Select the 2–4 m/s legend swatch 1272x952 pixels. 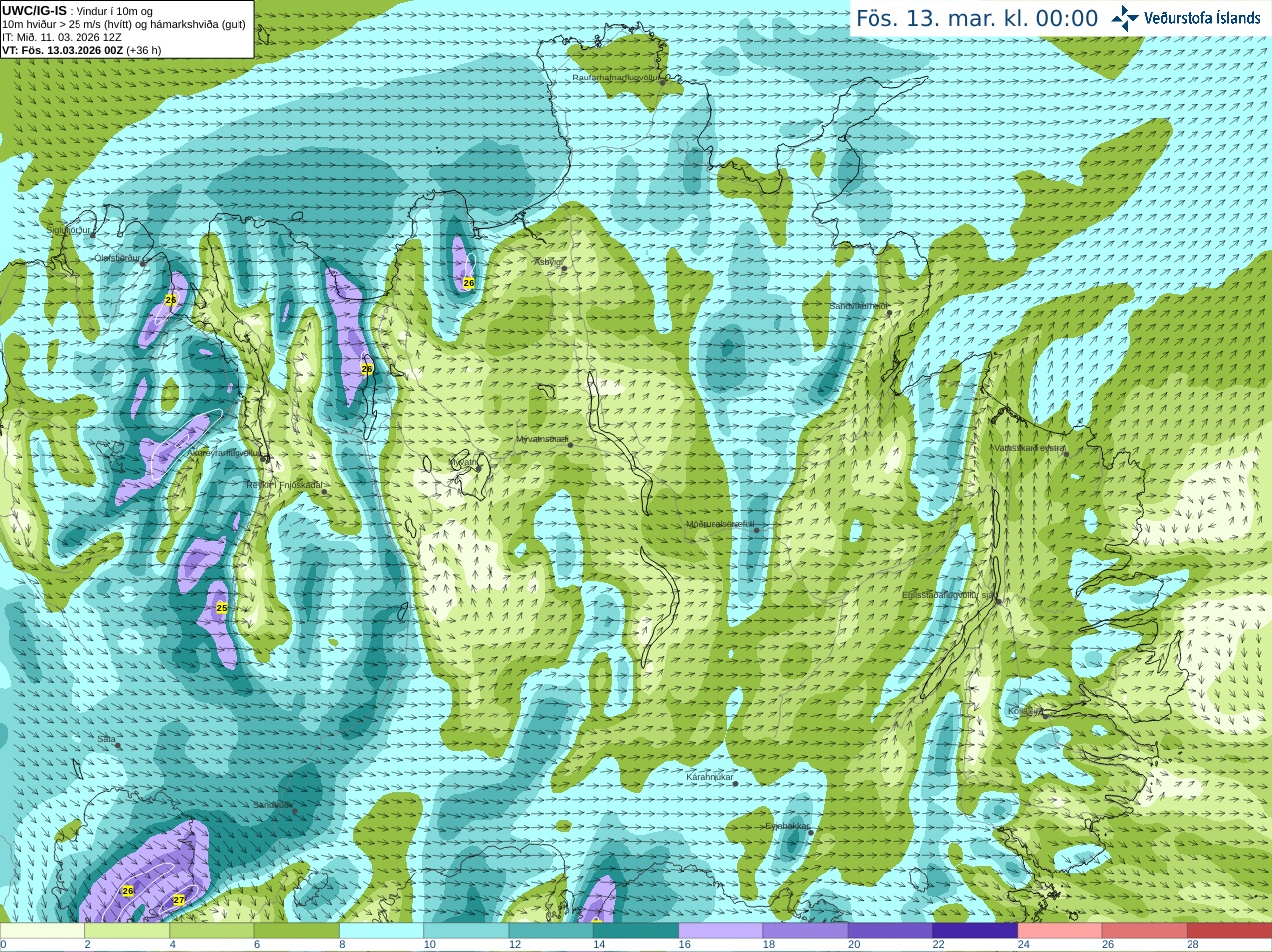[127, 931]
